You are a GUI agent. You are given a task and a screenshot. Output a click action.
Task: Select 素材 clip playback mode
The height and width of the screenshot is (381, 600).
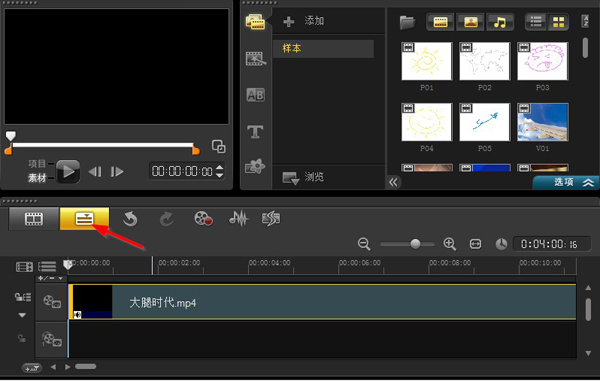[x=37, y=178]
